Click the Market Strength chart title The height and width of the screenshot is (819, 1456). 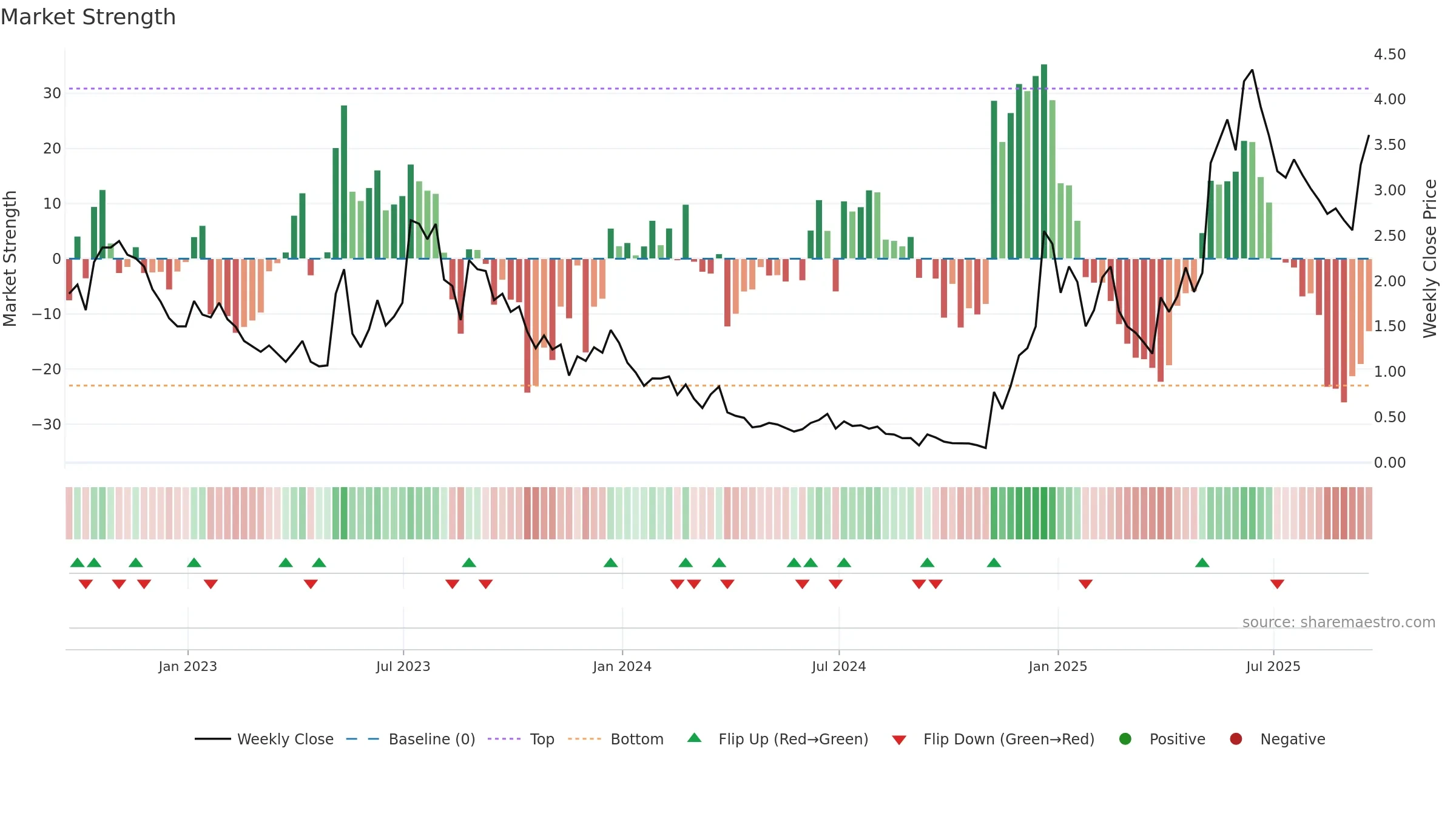88,17
